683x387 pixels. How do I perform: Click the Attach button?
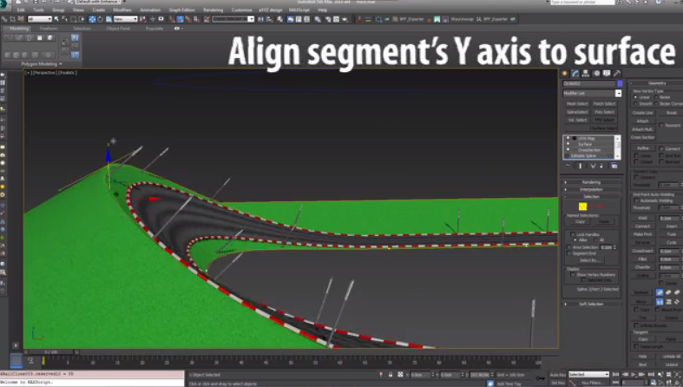coord(642,121)
